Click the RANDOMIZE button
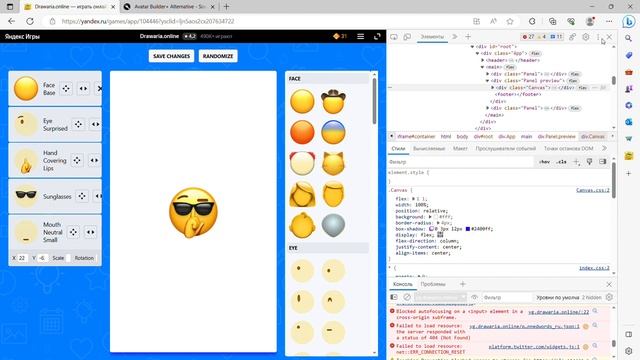The image size is (640, 360). [218, 56]
